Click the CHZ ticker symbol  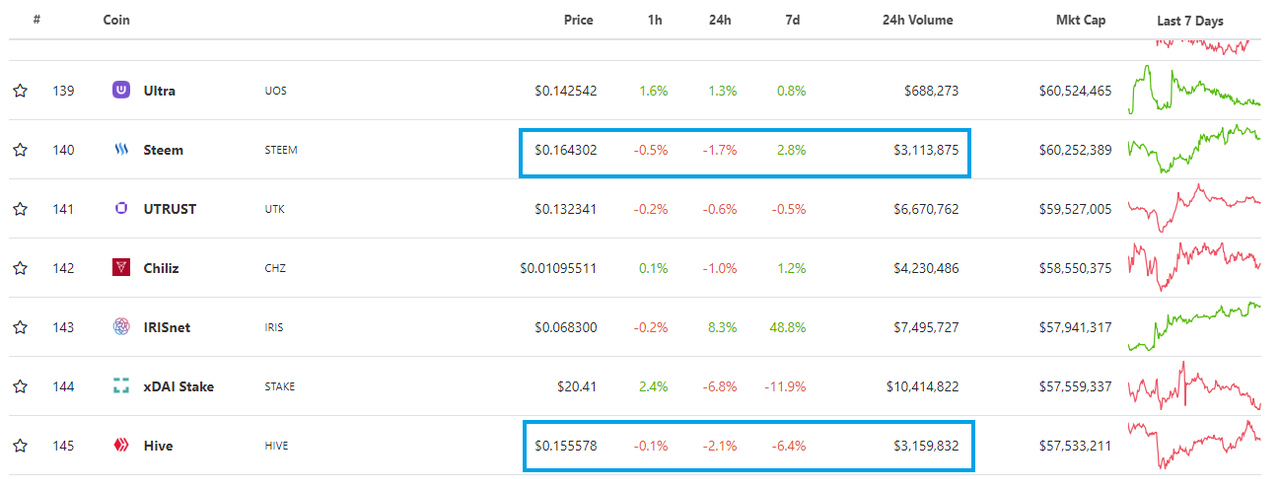point(276,268)
